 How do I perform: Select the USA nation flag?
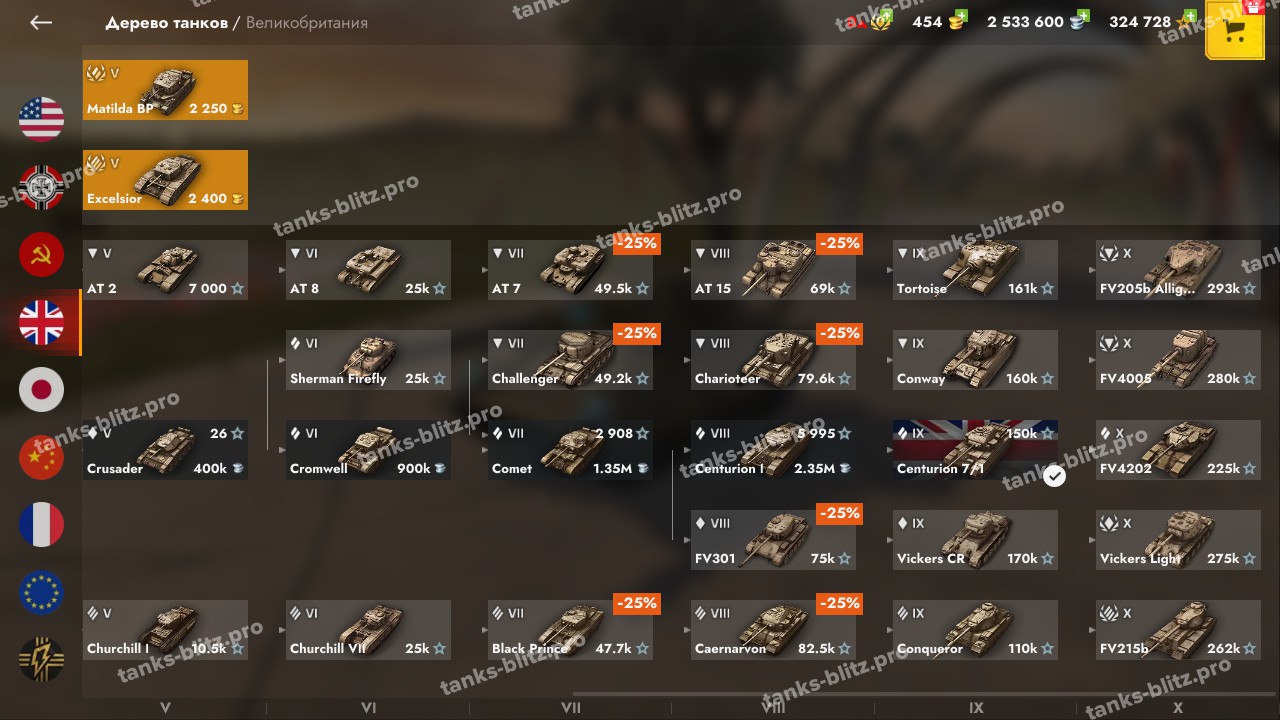(41, 119)
